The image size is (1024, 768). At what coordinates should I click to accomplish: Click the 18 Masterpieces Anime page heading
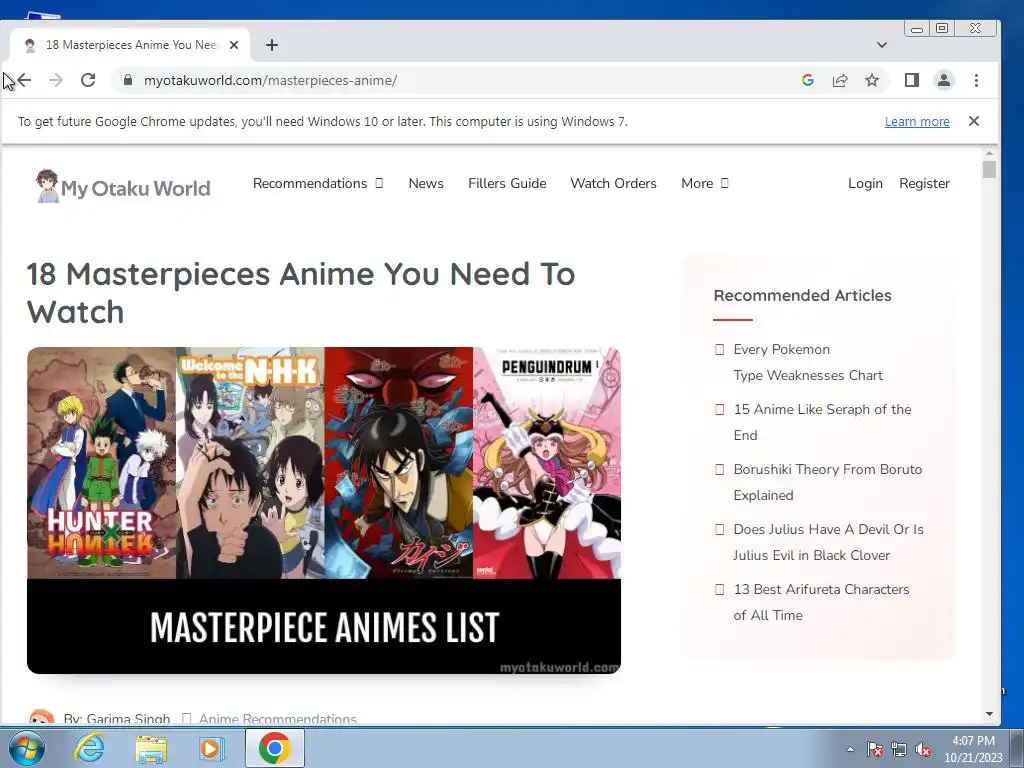300,293
